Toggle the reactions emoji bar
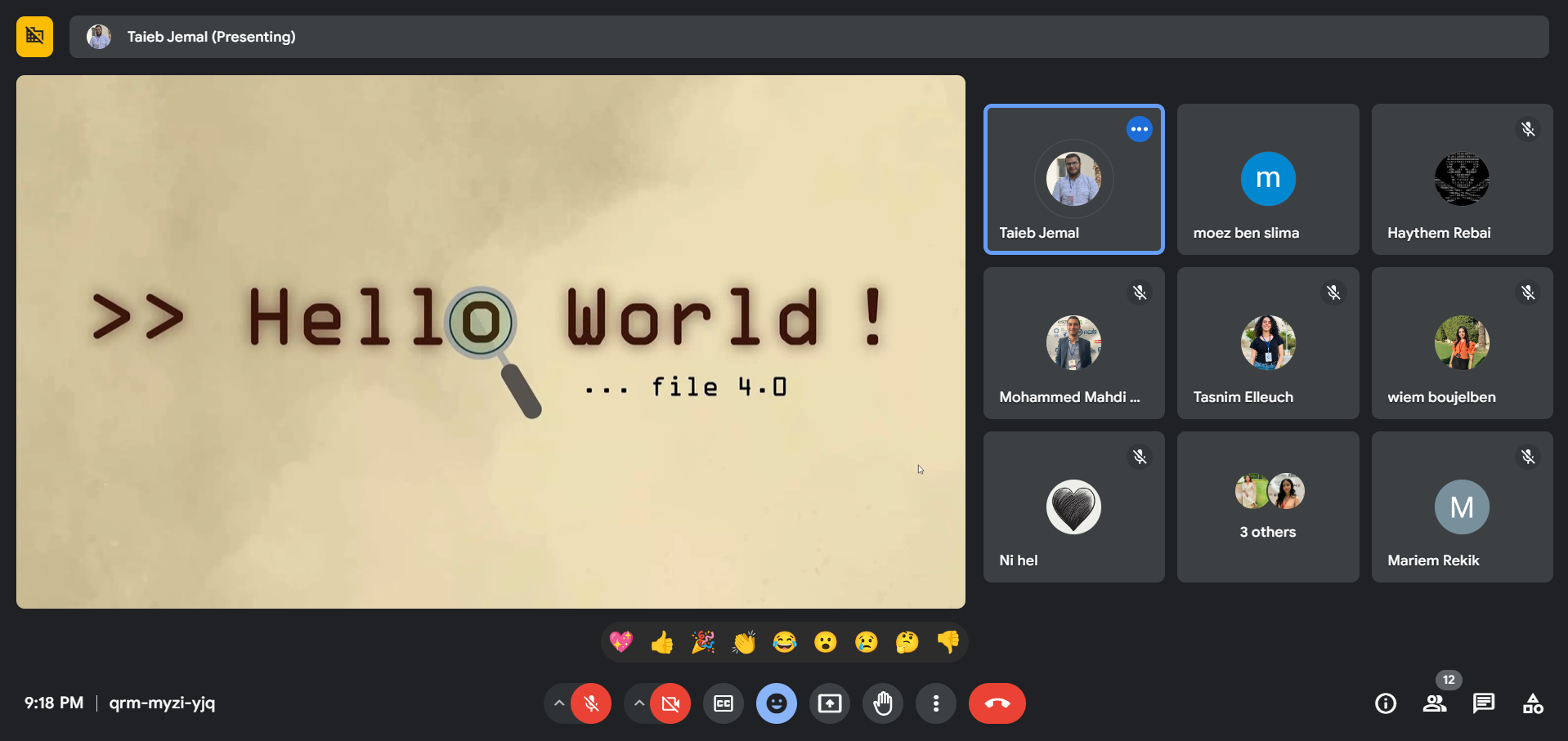Image resolution: width=1568 pixels, height=741 pixels. click(x=777, y=703)
